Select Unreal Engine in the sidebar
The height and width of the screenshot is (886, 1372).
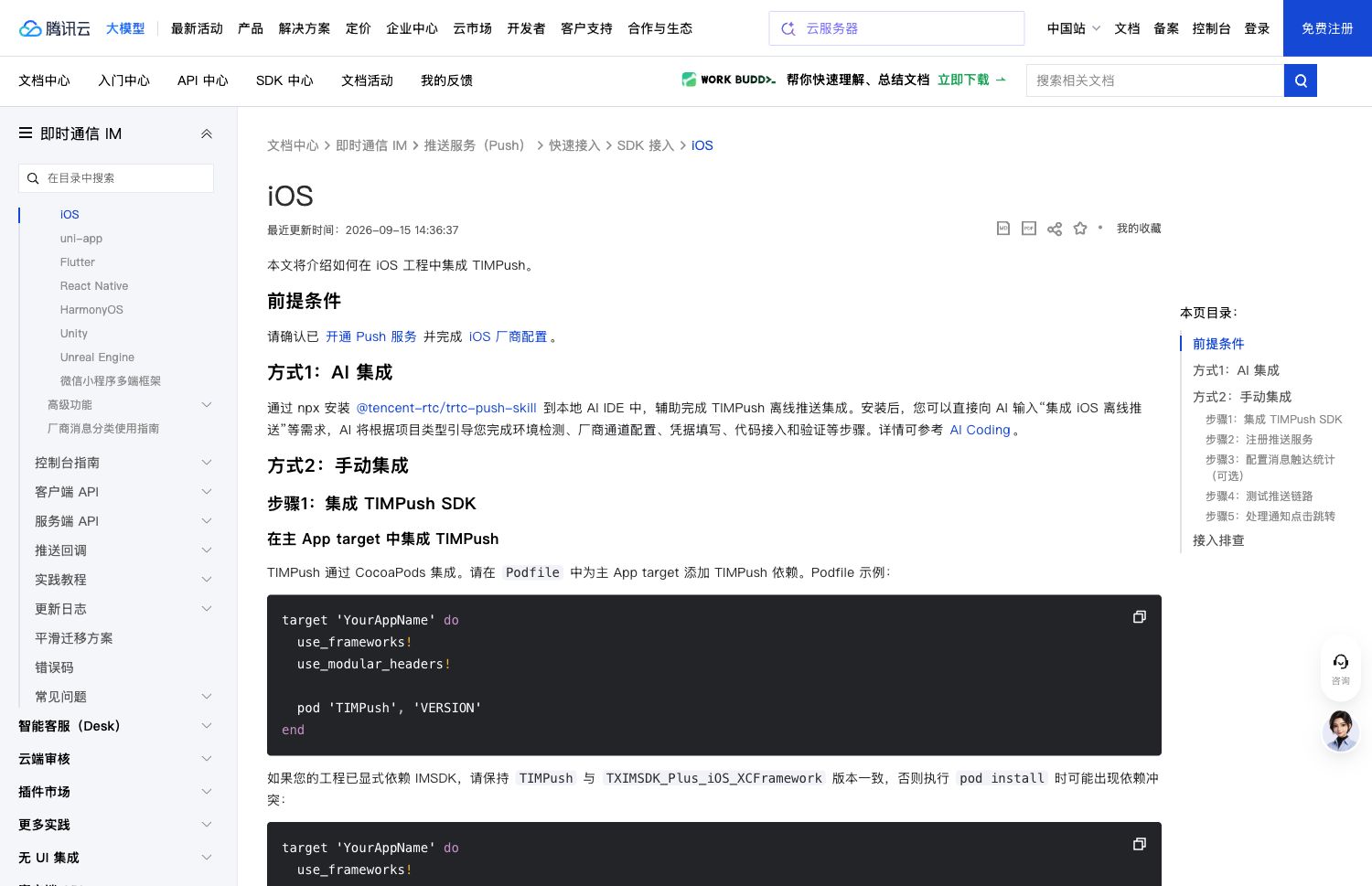pyautogui.click(x=97, y=358)
